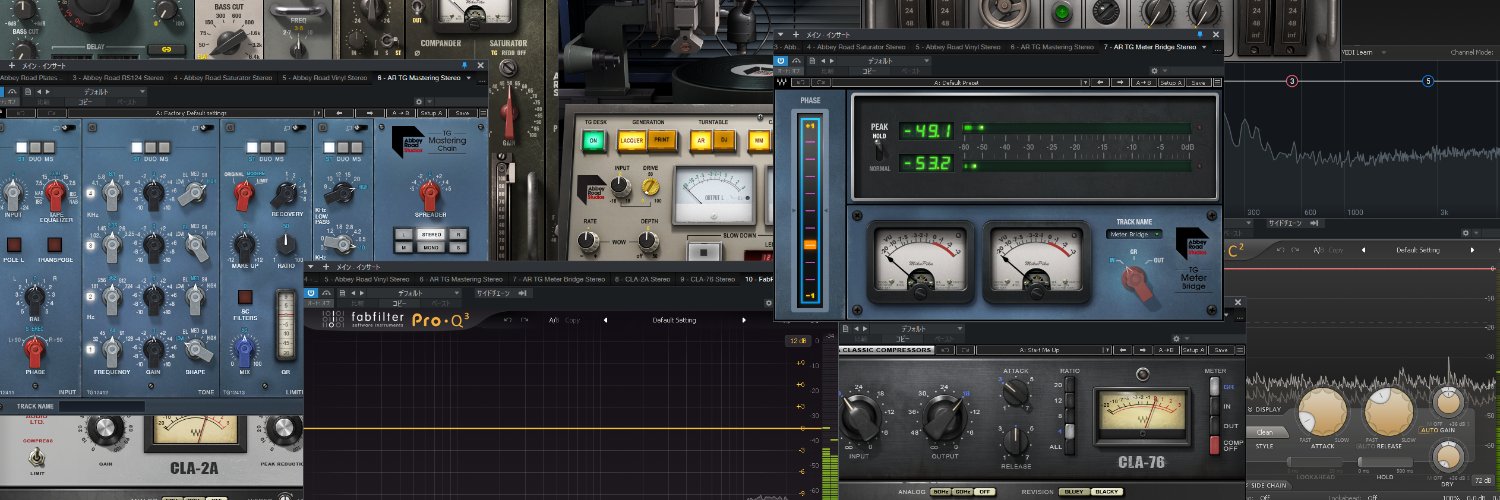Click undo button in CLA-76 toolbar
Viewport: 1500px width, 500px height.
coord(945,350)
